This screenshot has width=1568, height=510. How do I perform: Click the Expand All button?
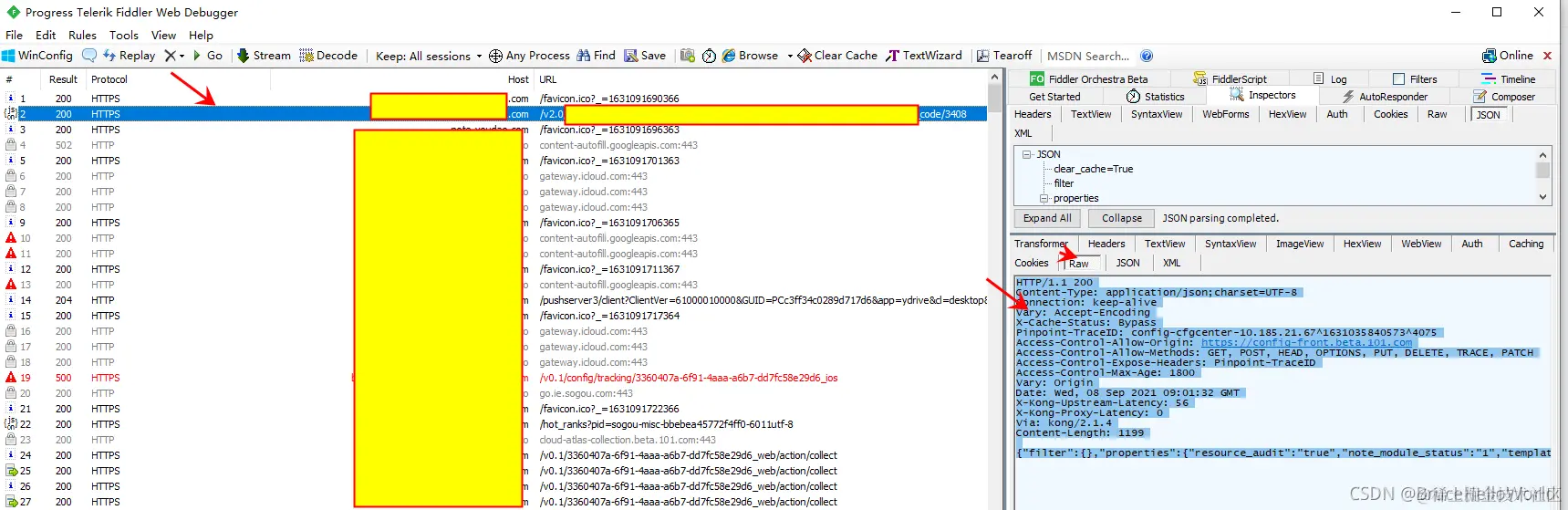pos(1047,218)
